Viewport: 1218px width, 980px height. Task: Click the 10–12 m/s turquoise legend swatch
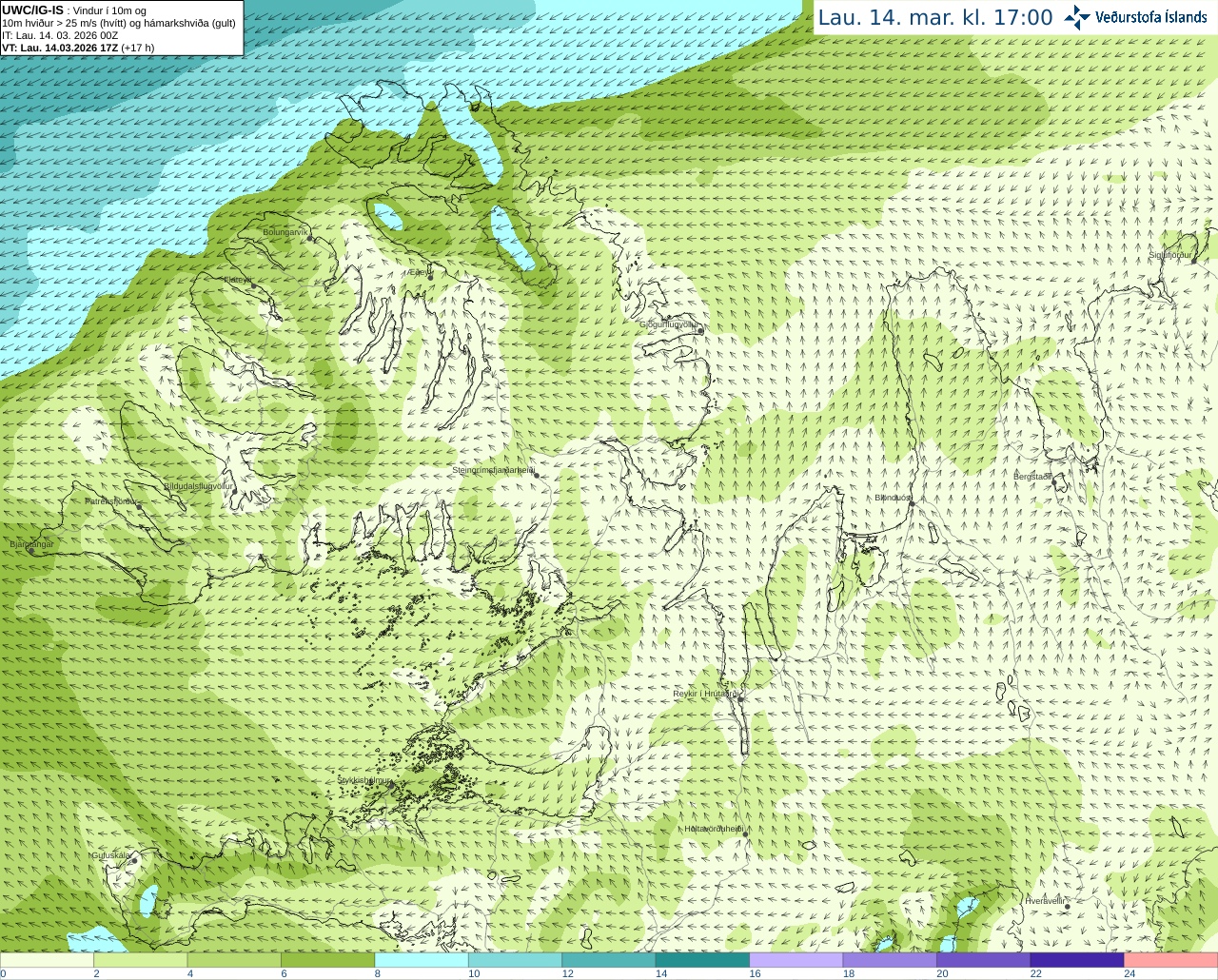(515, 960)
